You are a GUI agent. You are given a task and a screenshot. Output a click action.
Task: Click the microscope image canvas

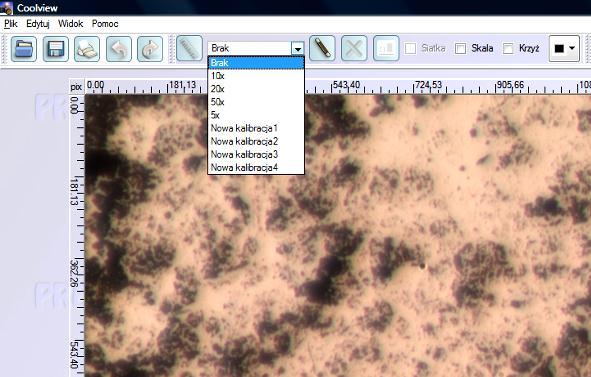point(338,236)
